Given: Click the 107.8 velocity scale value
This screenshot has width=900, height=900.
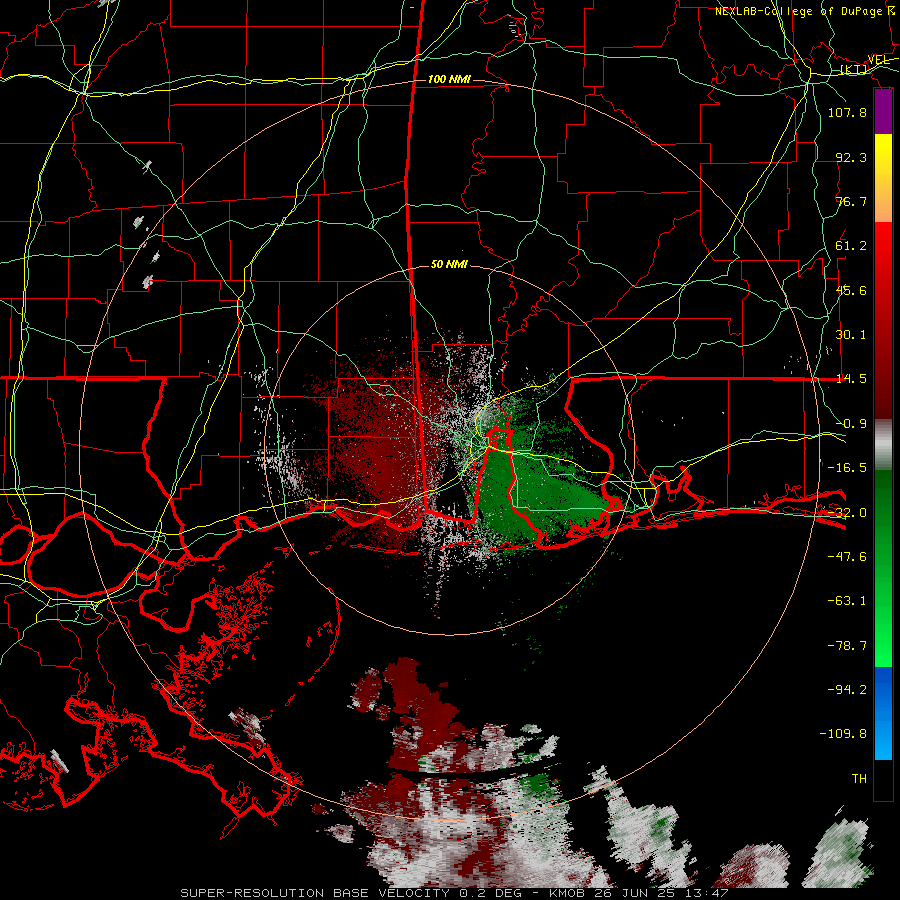Looking at the screenshot, I should (847, 112).
